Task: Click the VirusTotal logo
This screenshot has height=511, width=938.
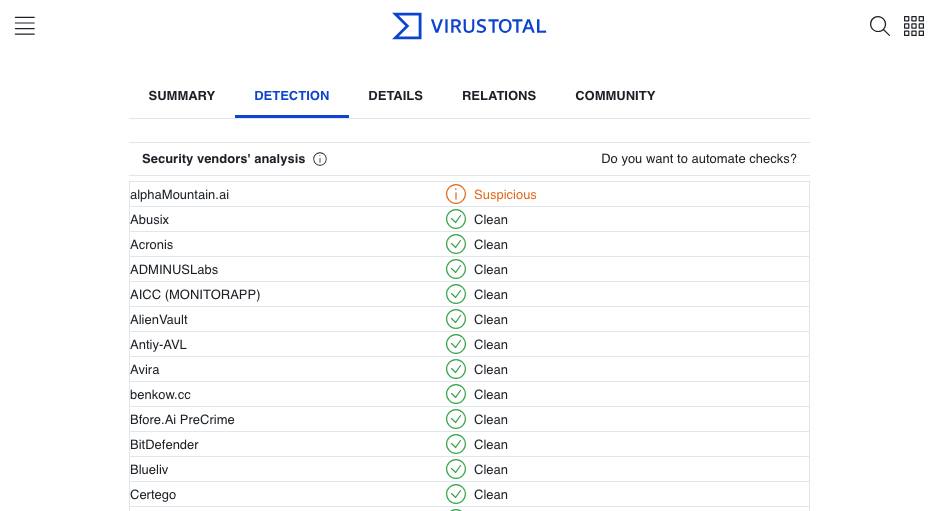Action: tap(469, 26)
